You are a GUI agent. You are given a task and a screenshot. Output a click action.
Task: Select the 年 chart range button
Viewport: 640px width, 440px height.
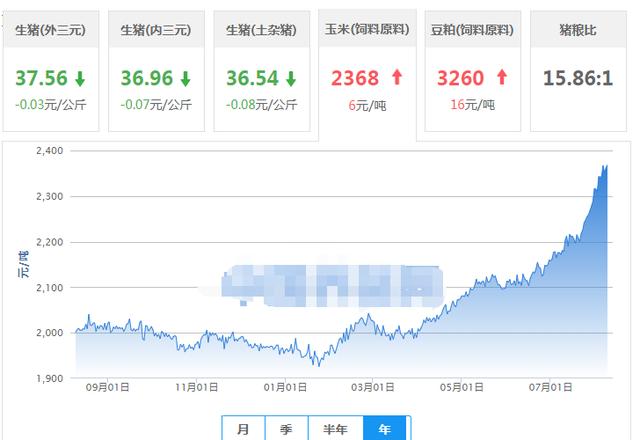point(386,429)
